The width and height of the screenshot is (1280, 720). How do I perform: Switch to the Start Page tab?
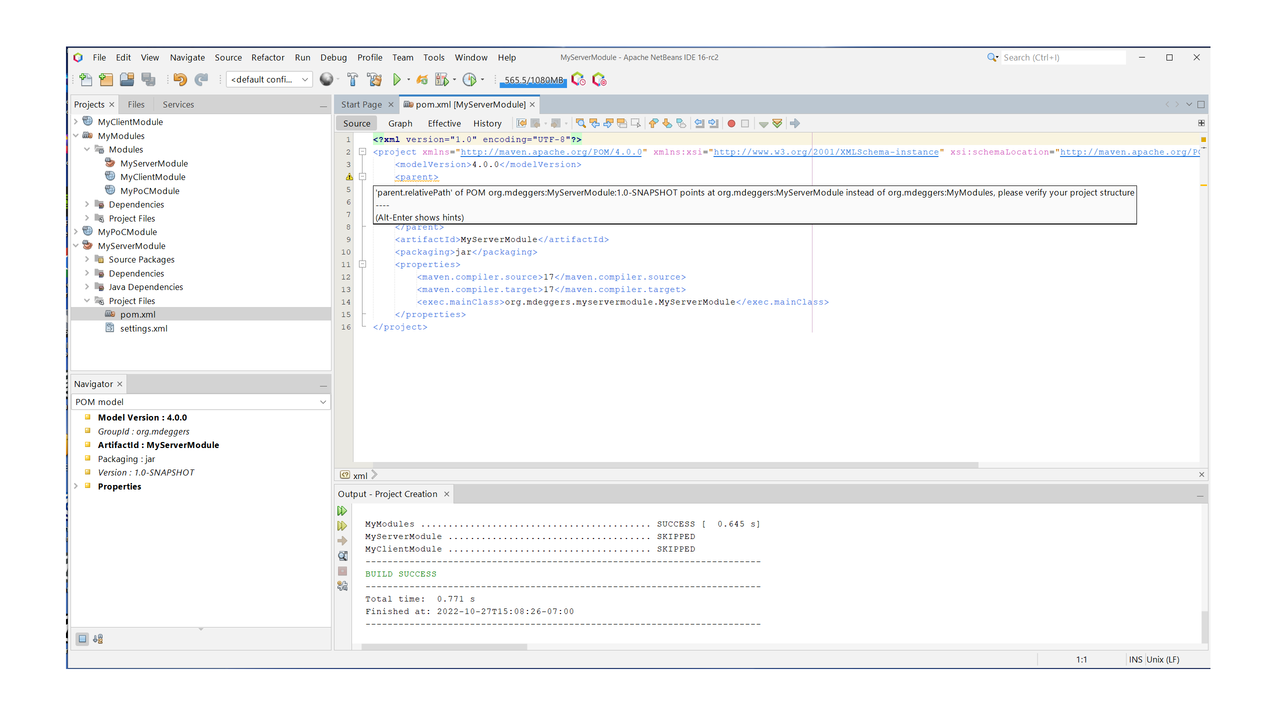[x=361, y=104]
